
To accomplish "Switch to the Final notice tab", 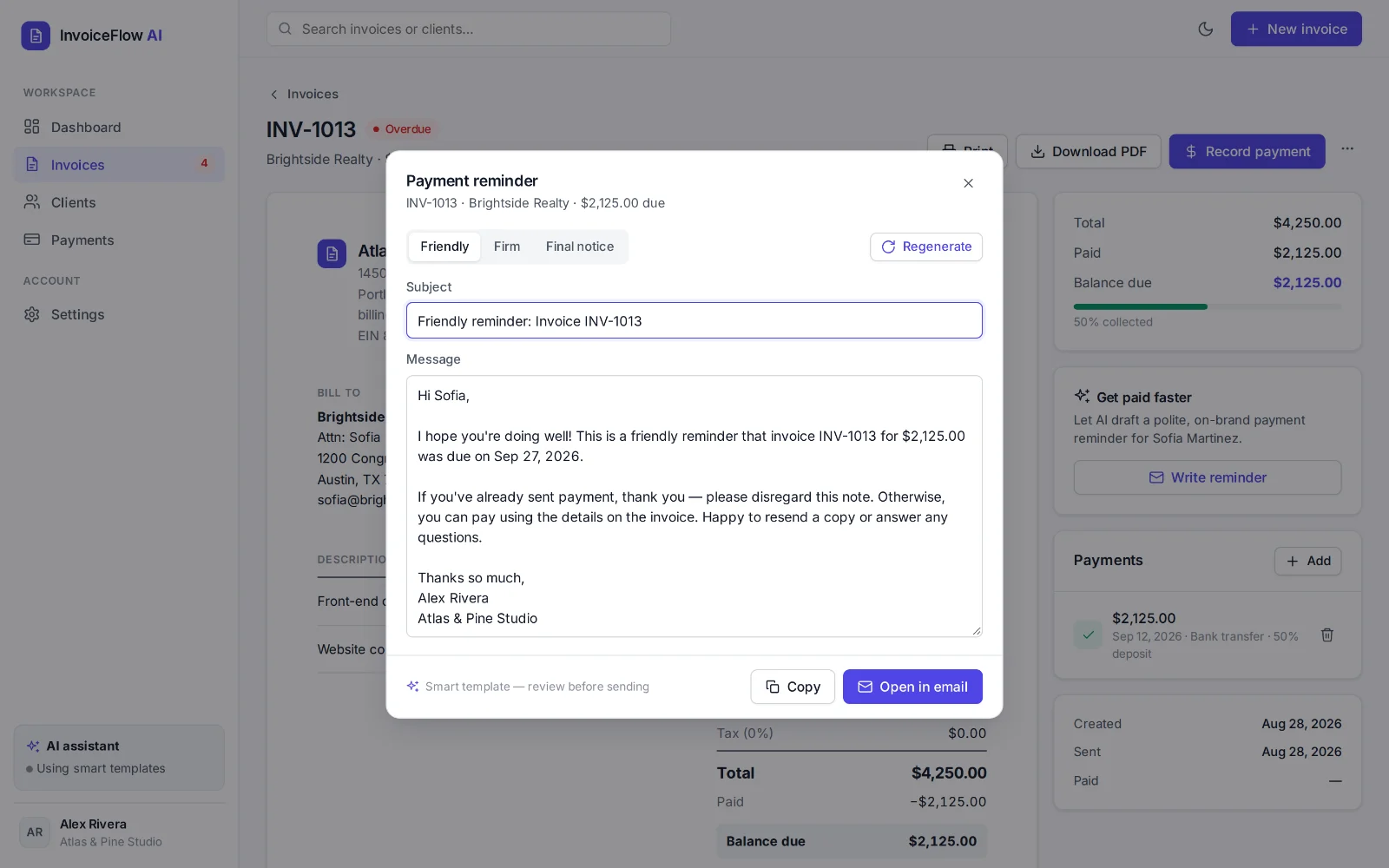I will point(580,247).
